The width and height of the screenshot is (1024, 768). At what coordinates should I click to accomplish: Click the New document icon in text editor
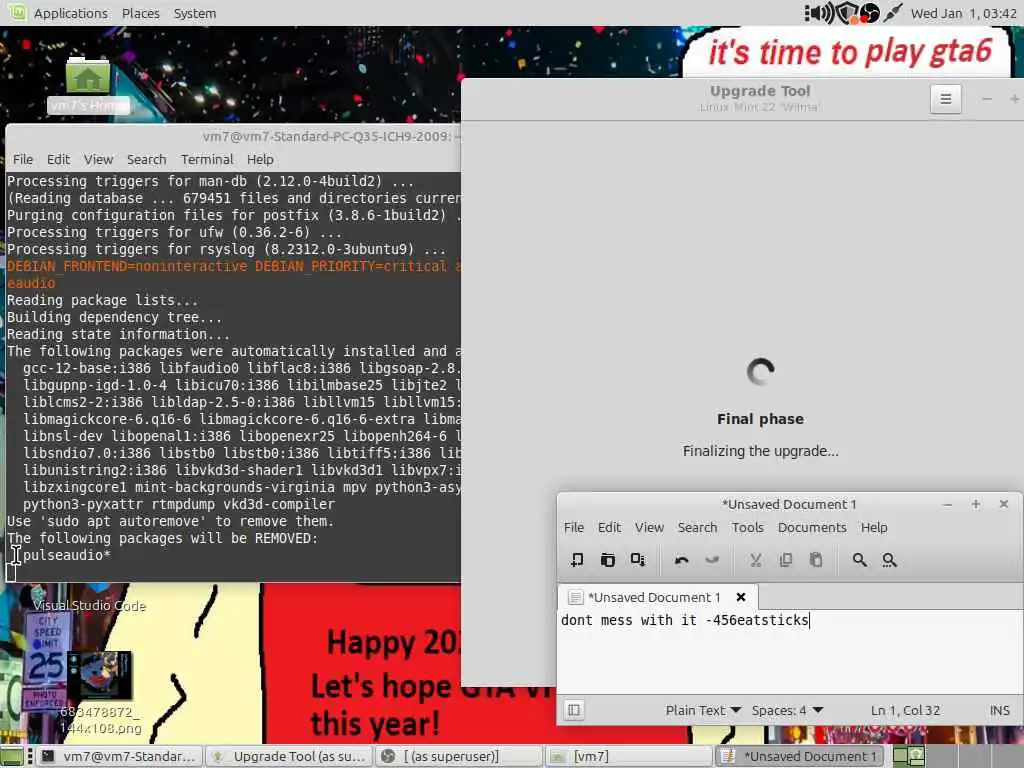(x=577, y=560)
